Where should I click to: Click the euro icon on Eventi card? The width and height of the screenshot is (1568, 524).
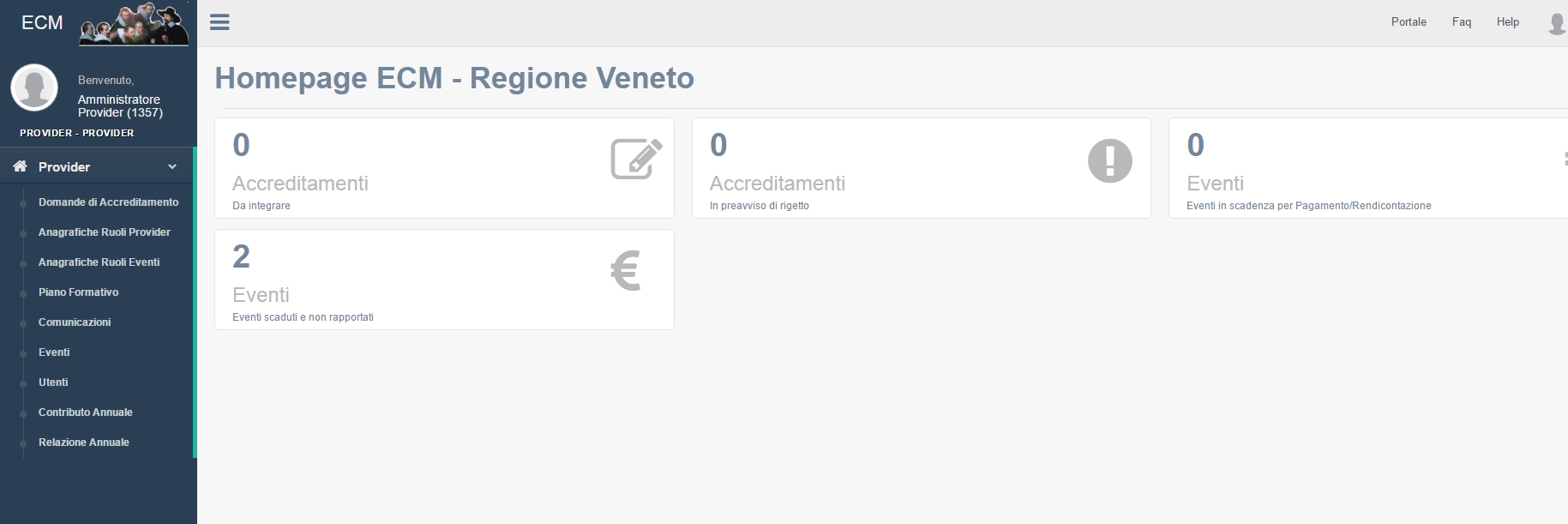point(626,271)
